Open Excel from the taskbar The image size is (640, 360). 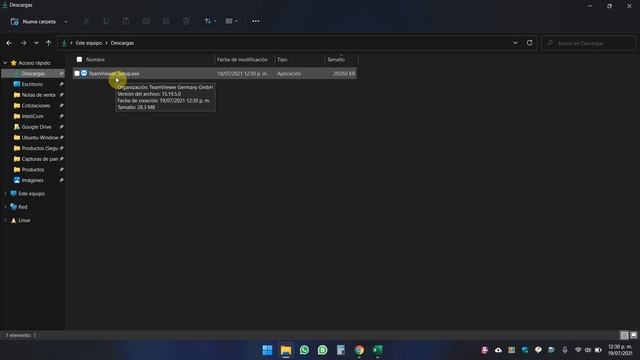point(378,350)
